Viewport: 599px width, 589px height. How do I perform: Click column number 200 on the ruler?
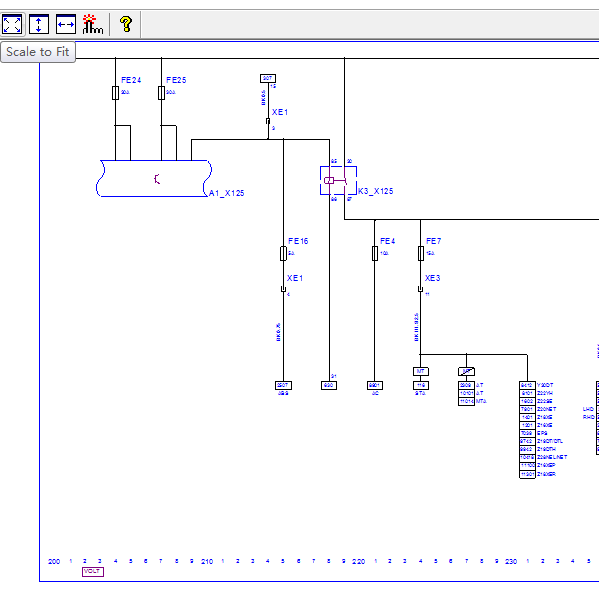pyautogui.click(x=54, y=561)
